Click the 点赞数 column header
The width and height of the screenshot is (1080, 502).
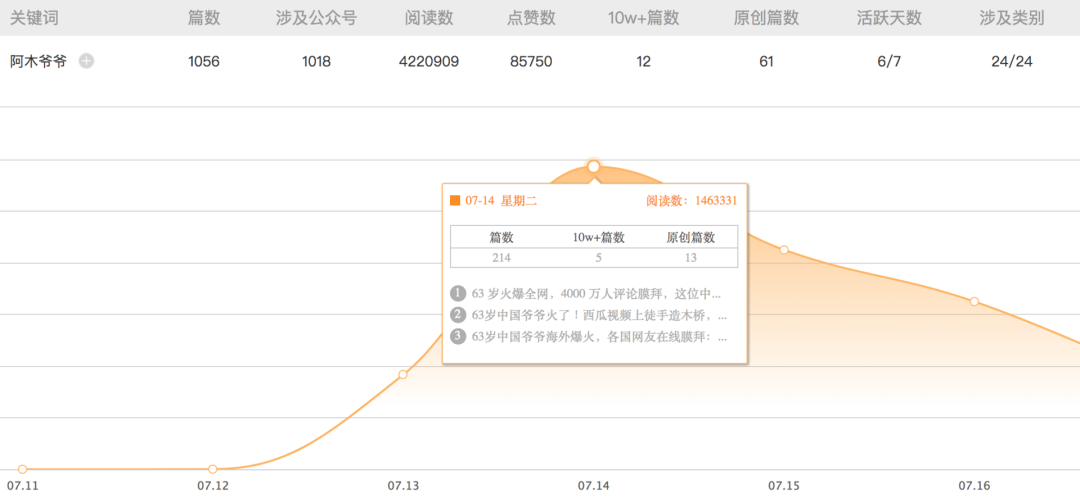pyautogui.click(x=531, y=19)
